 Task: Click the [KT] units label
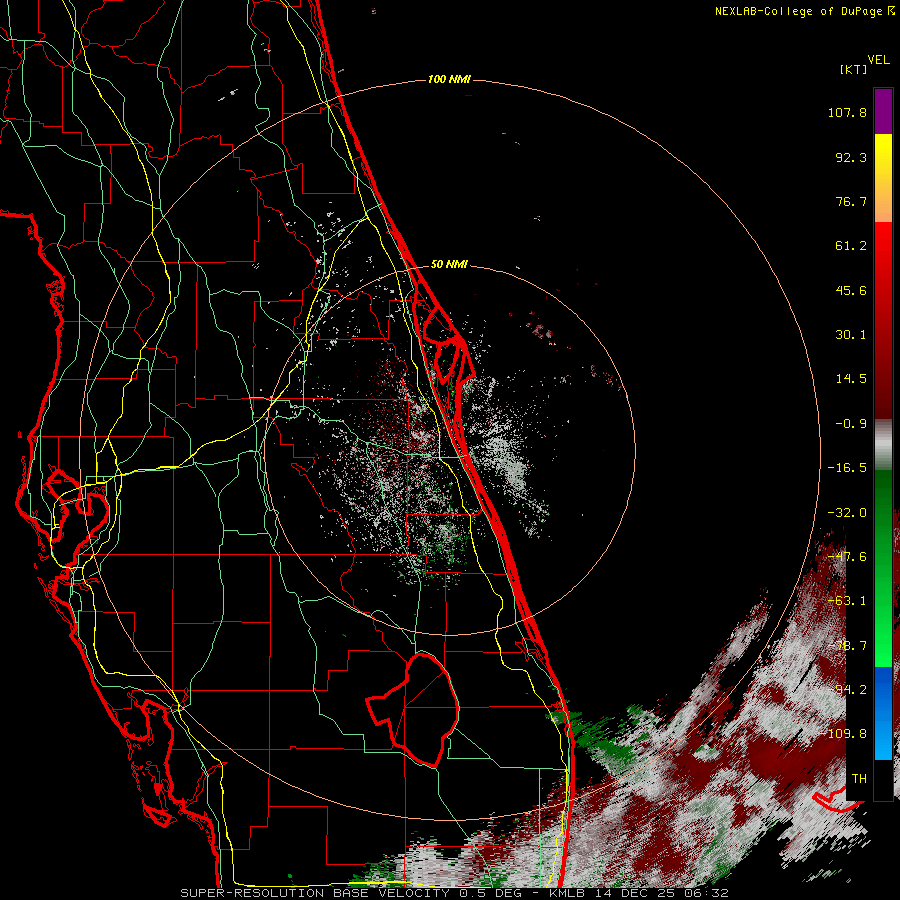853,69
